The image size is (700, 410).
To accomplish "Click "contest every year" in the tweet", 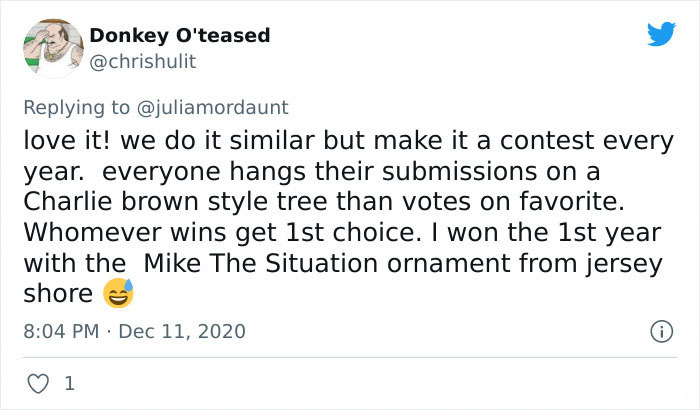I will [560, 138].
